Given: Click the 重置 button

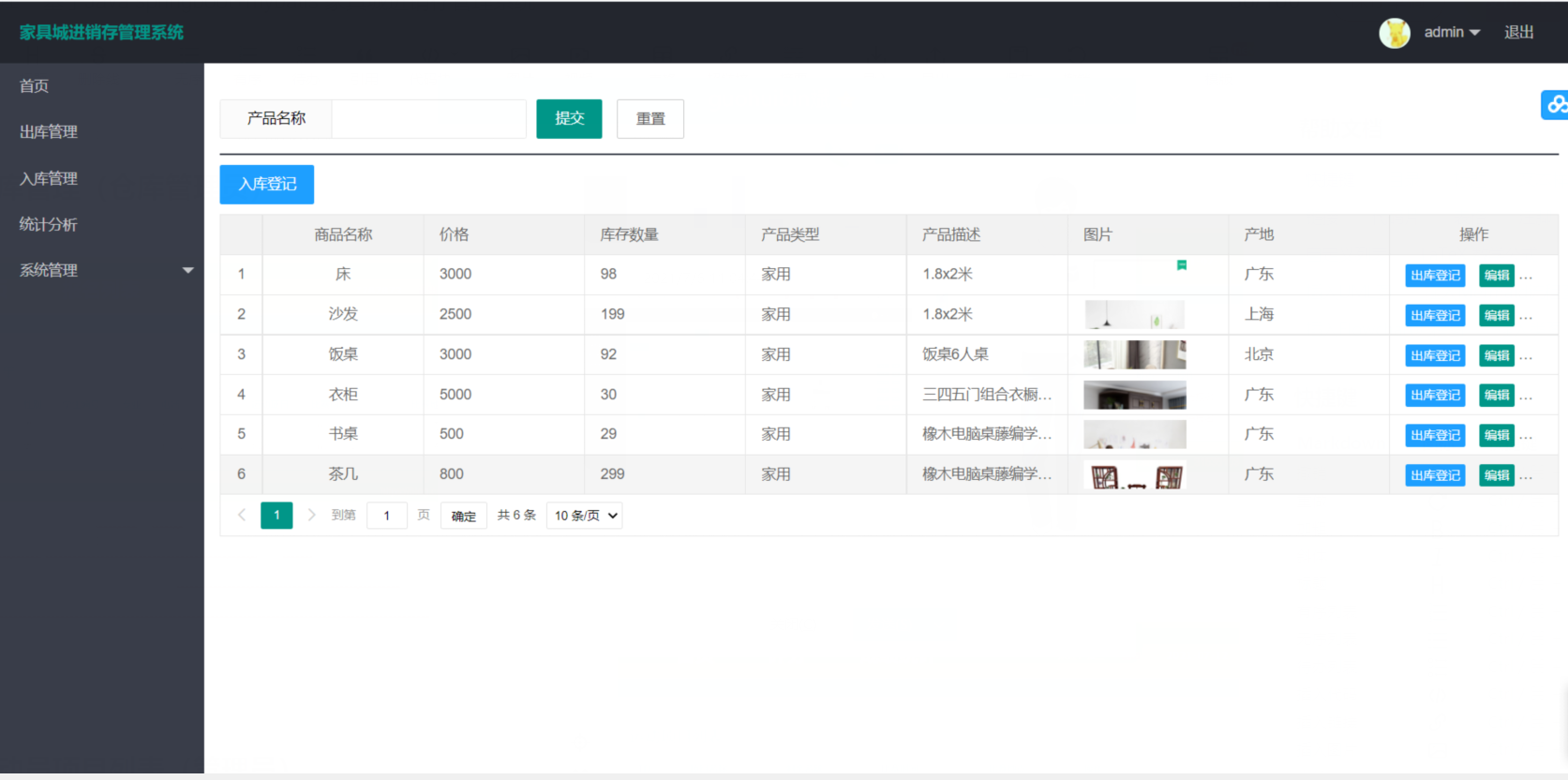Looking at the screenshot, I should [650, 119].
